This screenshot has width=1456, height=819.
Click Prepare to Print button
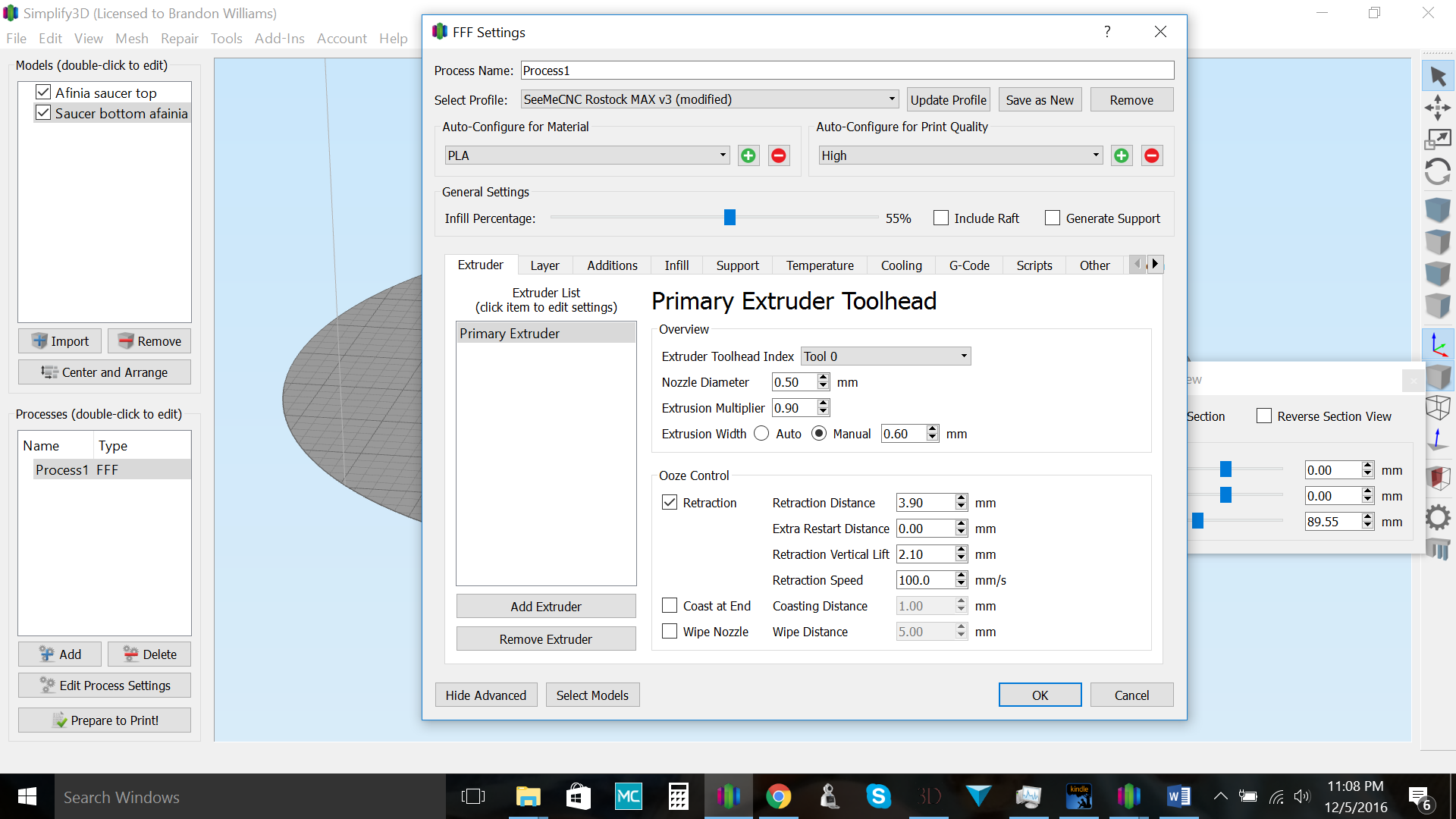coord(105,720)
